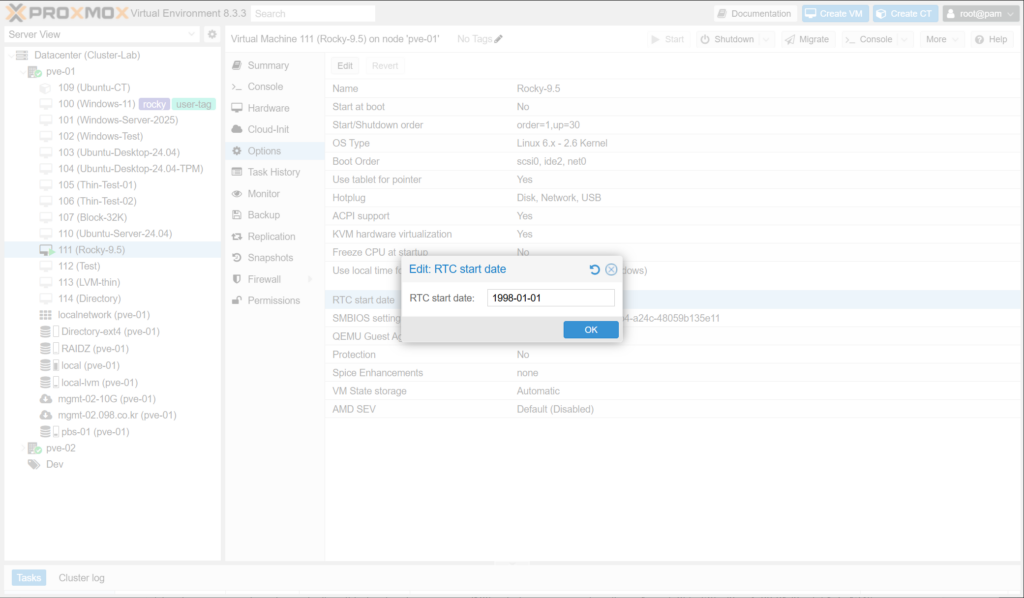Open the Server View dropdown
Screen dimensions: 1024x598
point(192,34)
